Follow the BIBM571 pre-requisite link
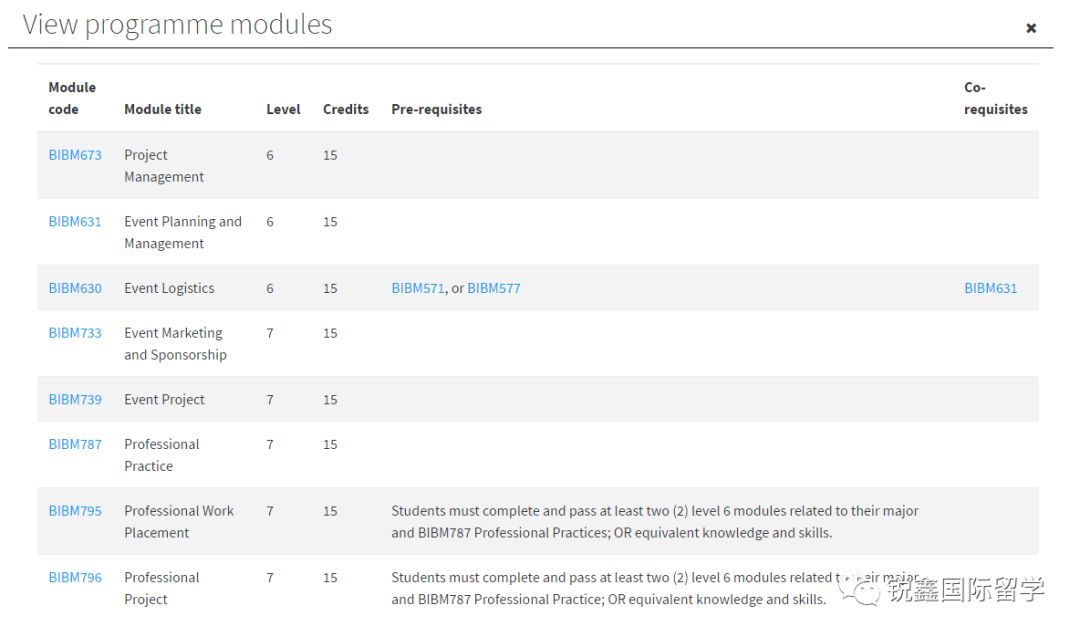This screenshot has height=637, width=1080. click(x=417, y=288)
